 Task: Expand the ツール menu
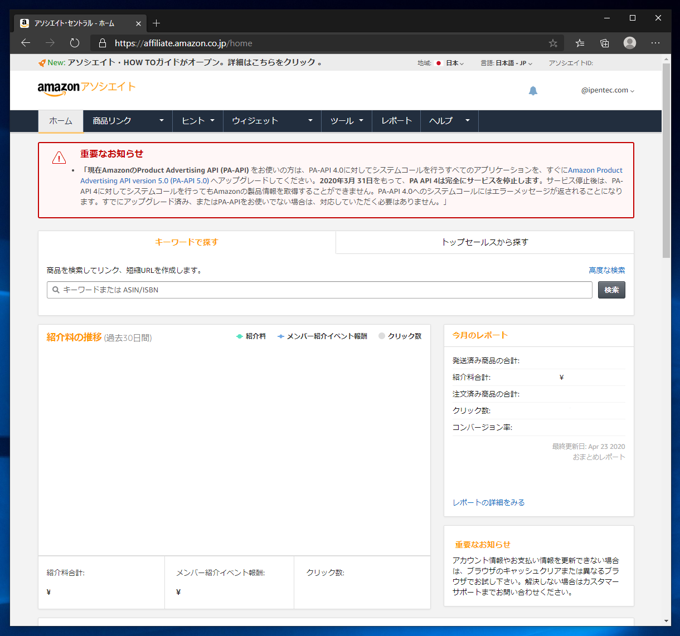tap(347, 121)
